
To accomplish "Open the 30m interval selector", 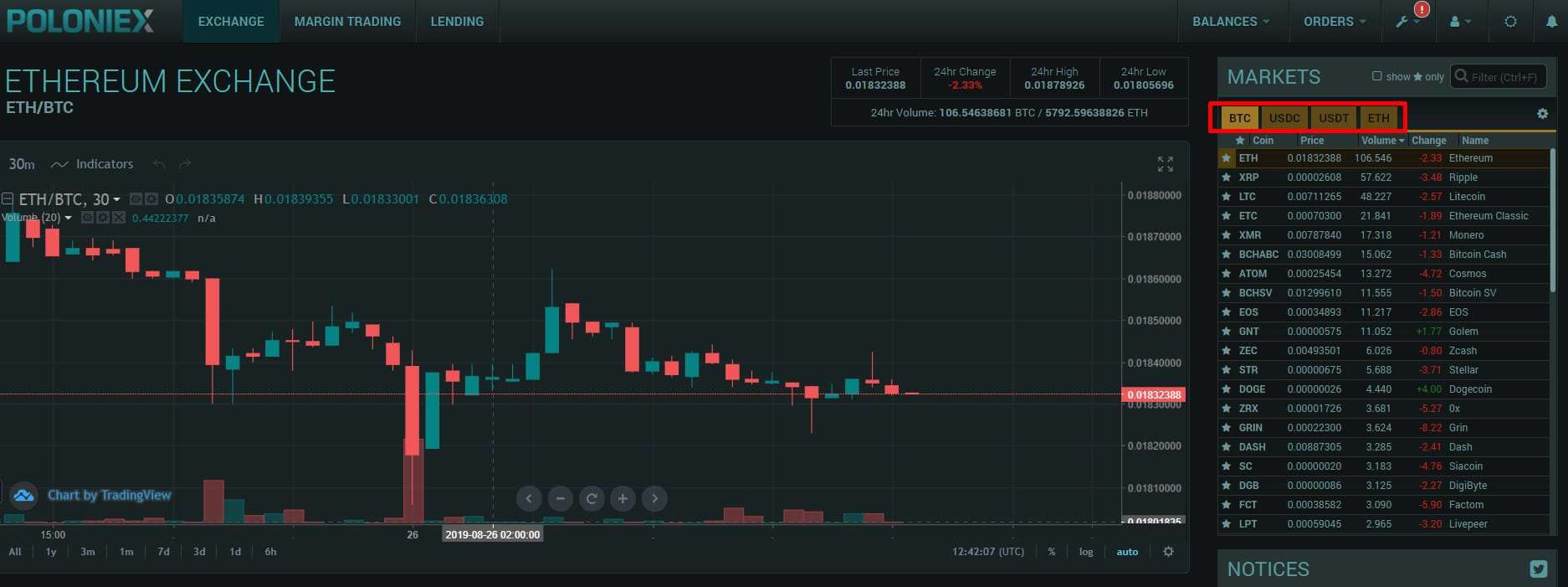I will point(22,164).
